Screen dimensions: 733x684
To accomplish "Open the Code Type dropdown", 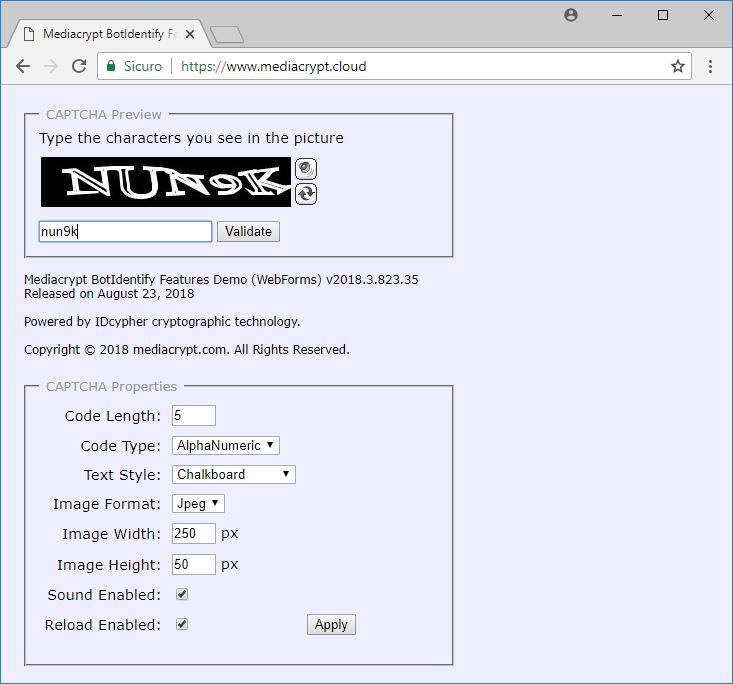I will 226,446.
